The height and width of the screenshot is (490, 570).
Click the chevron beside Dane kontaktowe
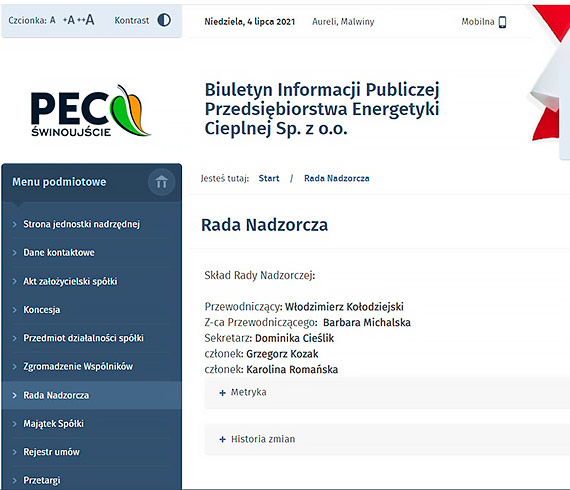click(15, 253)
